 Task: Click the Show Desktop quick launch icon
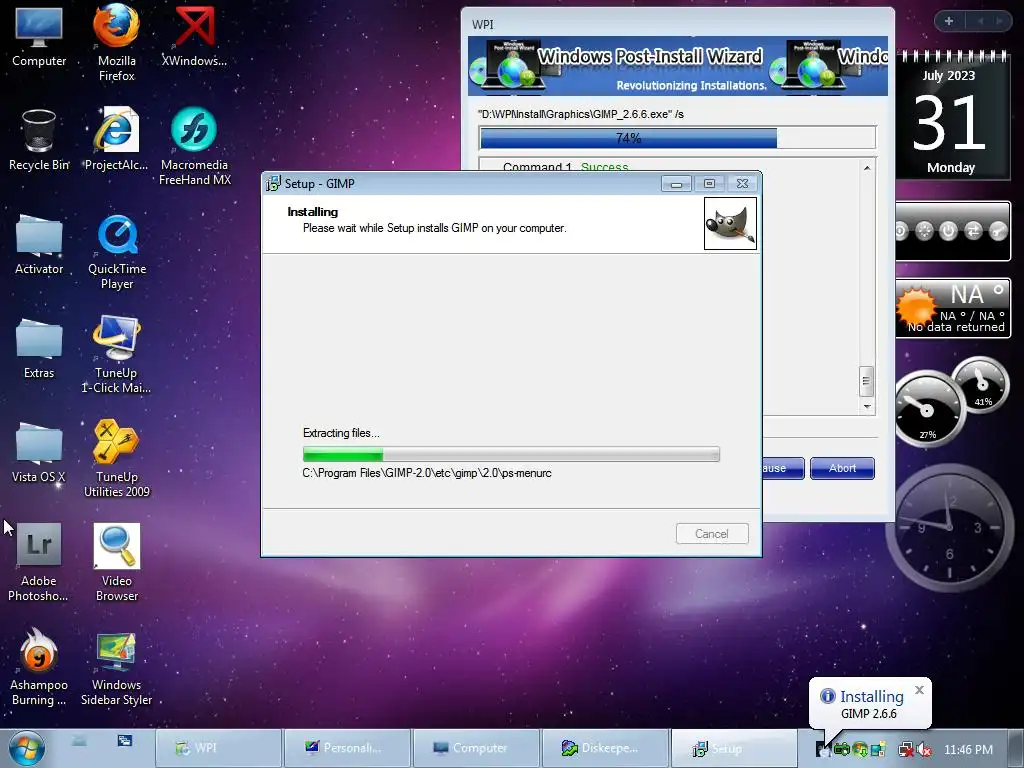click(79, 741)
